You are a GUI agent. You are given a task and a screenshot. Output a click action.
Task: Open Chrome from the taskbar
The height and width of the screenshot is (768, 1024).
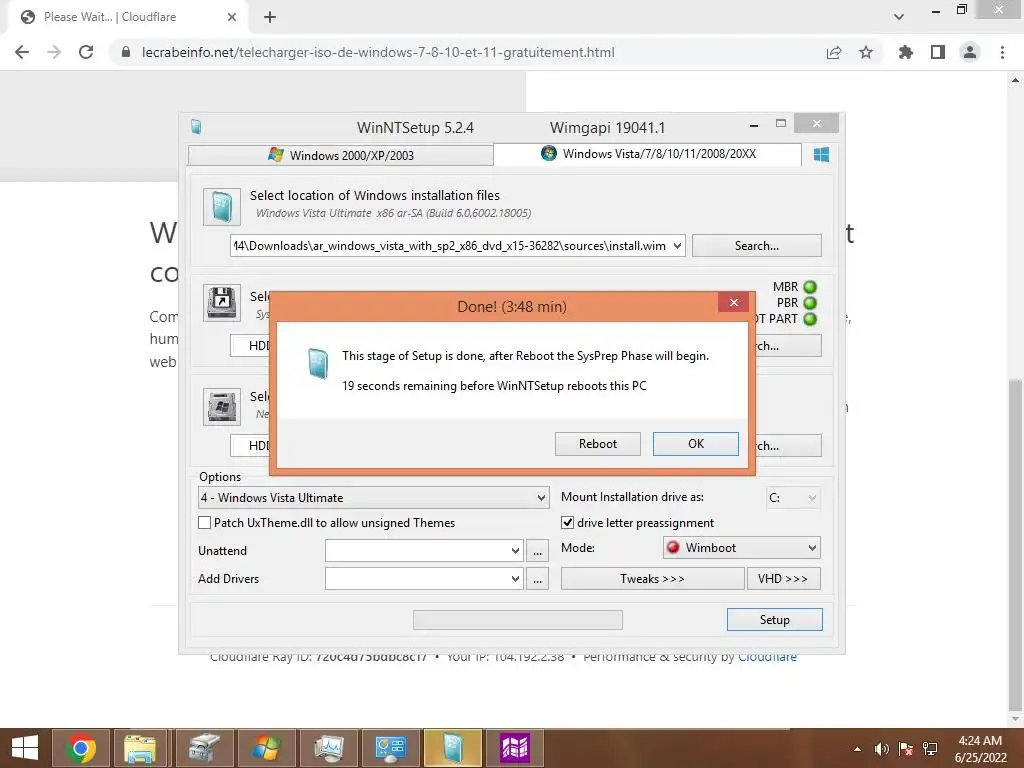[80, 748]
